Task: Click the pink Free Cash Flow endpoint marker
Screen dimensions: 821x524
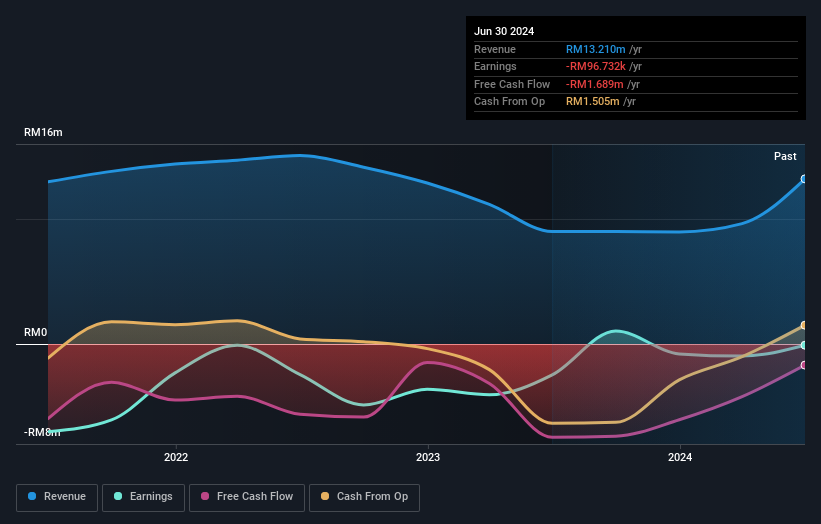Action: coord(804,365)
